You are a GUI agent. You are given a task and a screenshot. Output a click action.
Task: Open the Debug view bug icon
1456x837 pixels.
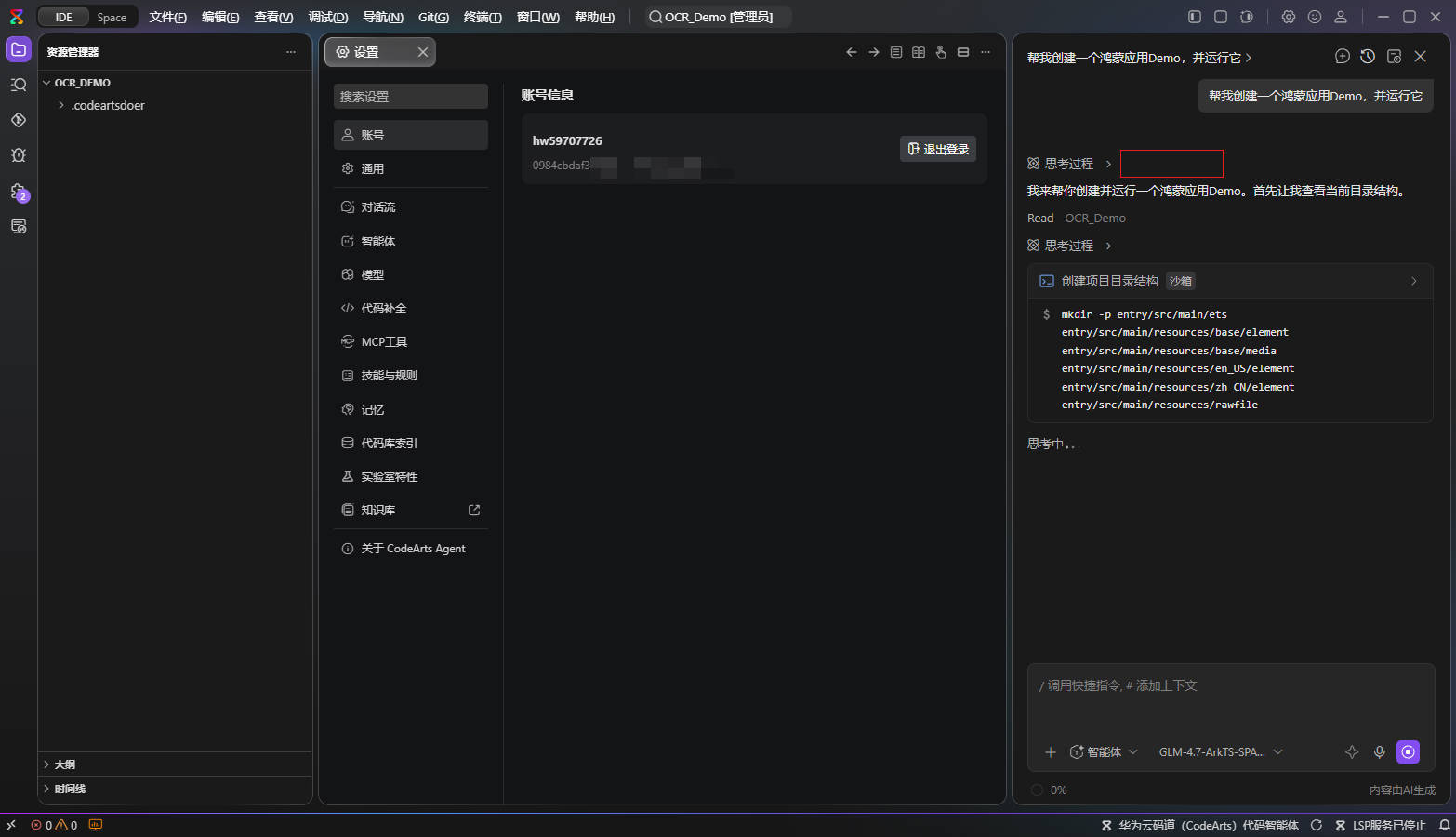click(x=19, y=155)
